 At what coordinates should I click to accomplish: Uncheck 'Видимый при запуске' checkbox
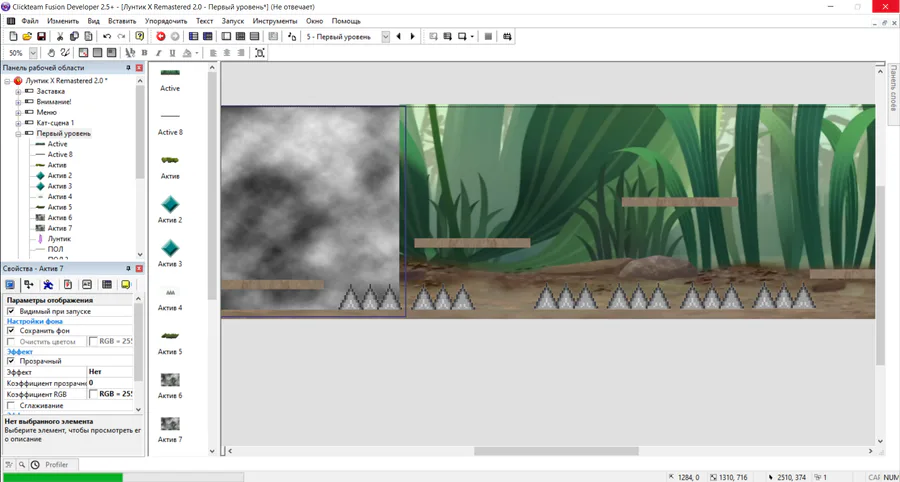(12, 311)
